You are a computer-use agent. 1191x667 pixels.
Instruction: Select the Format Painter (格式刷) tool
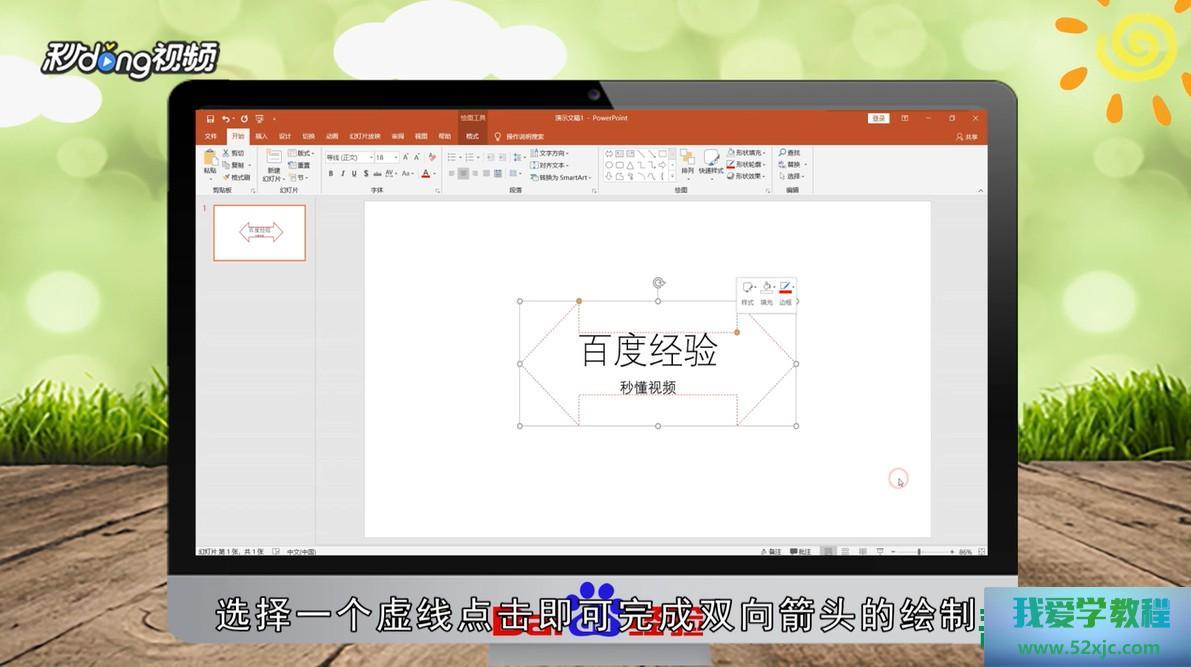click(237, 177)
